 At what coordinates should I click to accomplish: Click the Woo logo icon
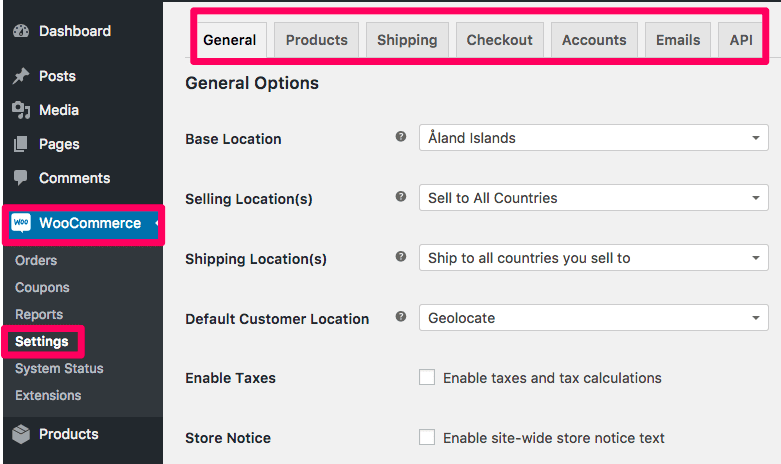pyautogui.click(x=21, y=223)
